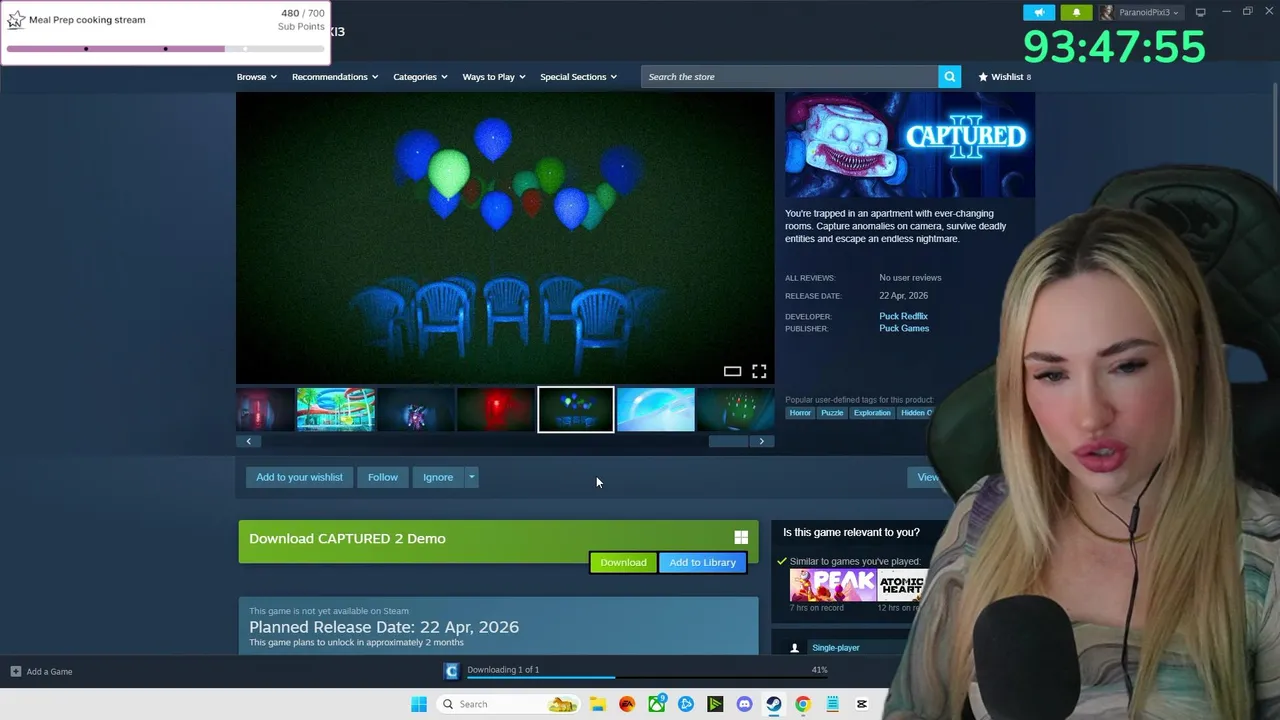
Task: Open Discord from the taskbar
Action: point(744,704)
